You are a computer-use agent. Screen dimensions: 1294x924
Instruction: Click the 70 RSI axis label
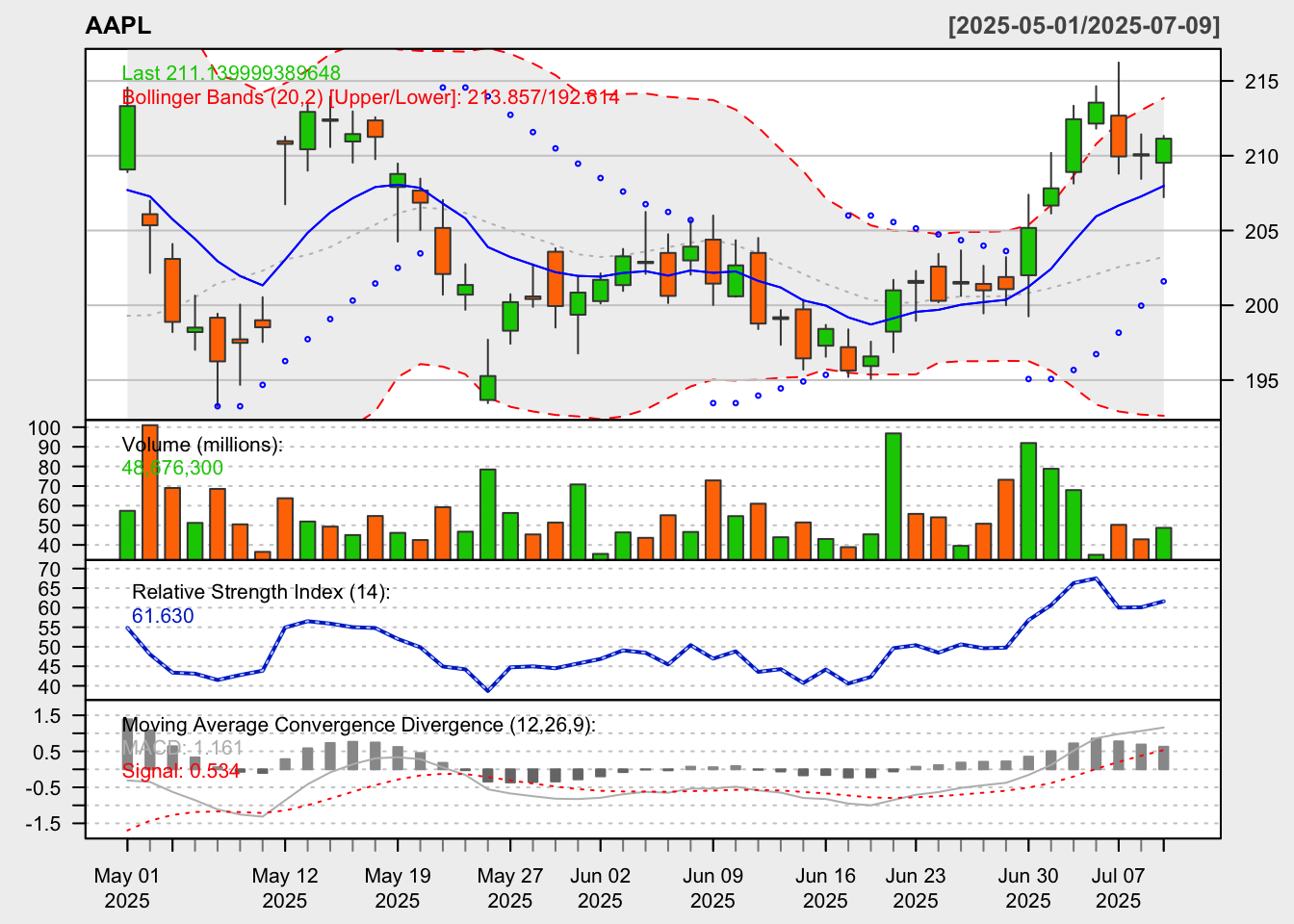(x=49, y=570)
